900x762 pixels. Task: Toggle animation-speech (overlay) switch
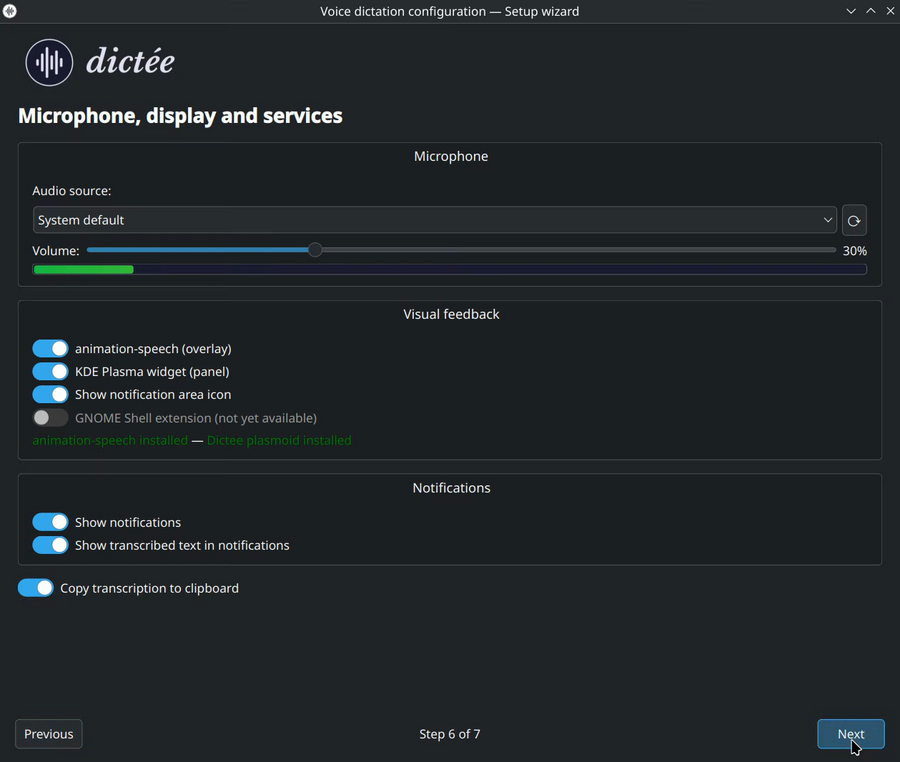[x=50, y=348]
